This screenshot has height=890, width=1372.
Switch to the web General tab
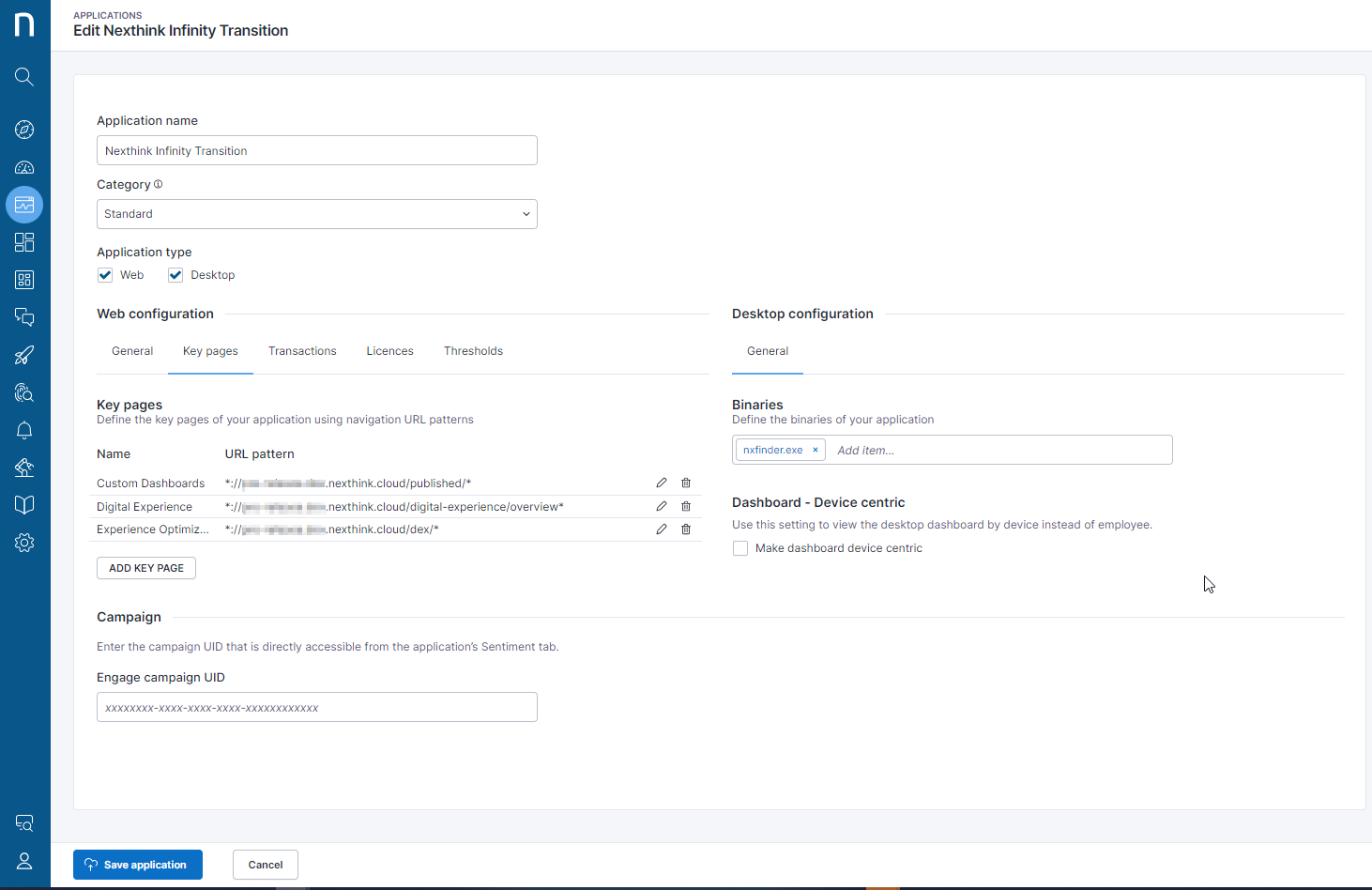click(x=132, y=351)
